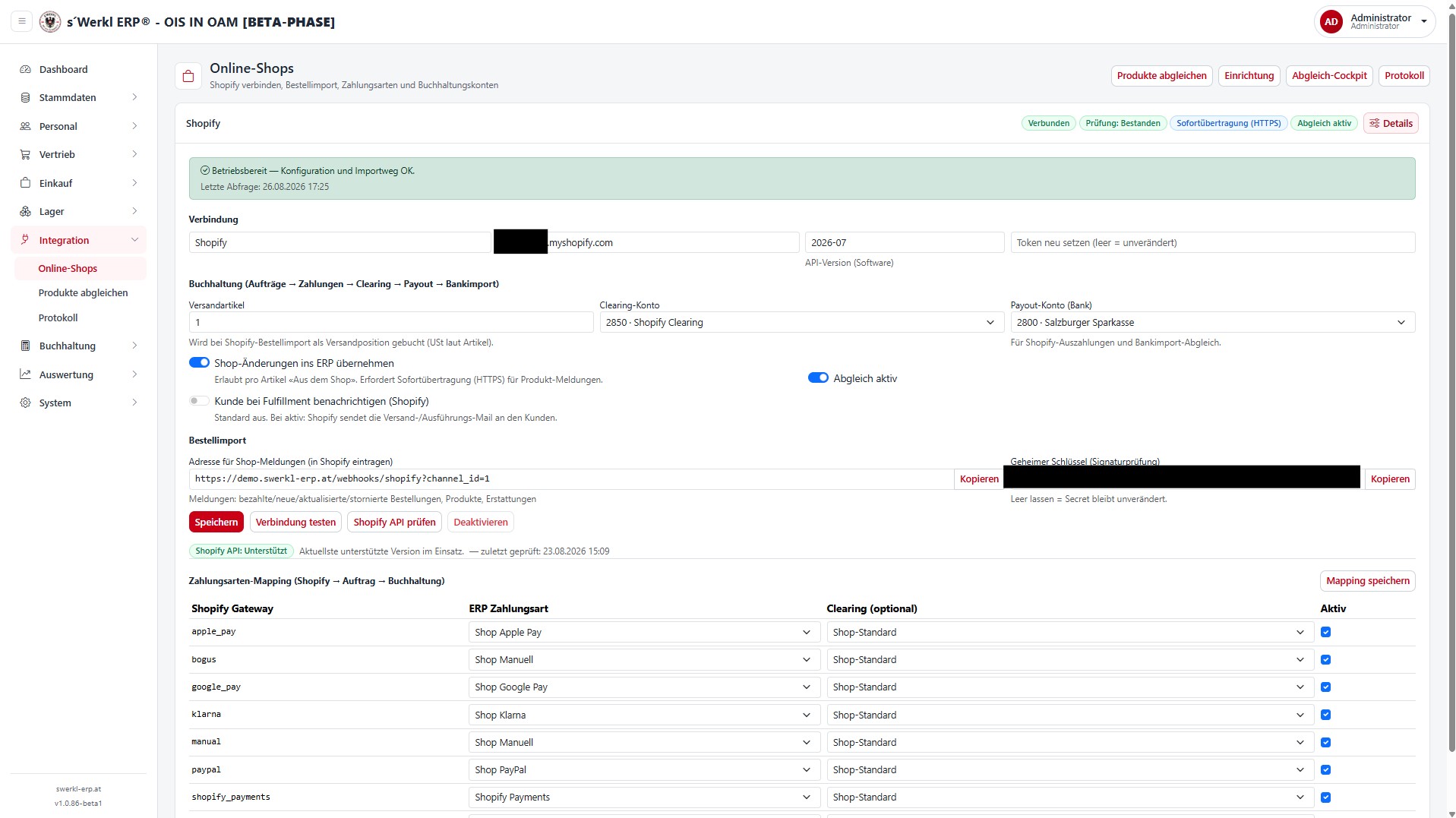Image resolution: width=1456 pixels, height=818 pixels.
Task: Toggle the hamburger sidebar menu button
Action: pos(22,21)
